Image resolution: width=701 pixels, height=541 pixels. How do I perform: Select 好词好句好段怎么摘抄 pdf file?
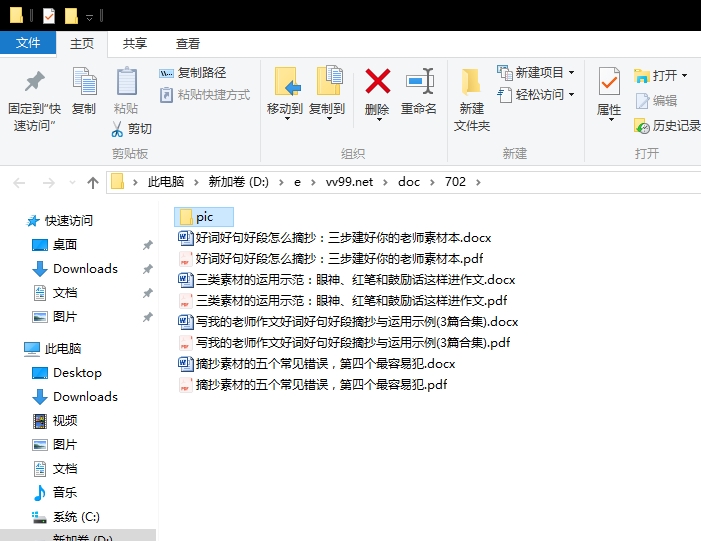331,259
